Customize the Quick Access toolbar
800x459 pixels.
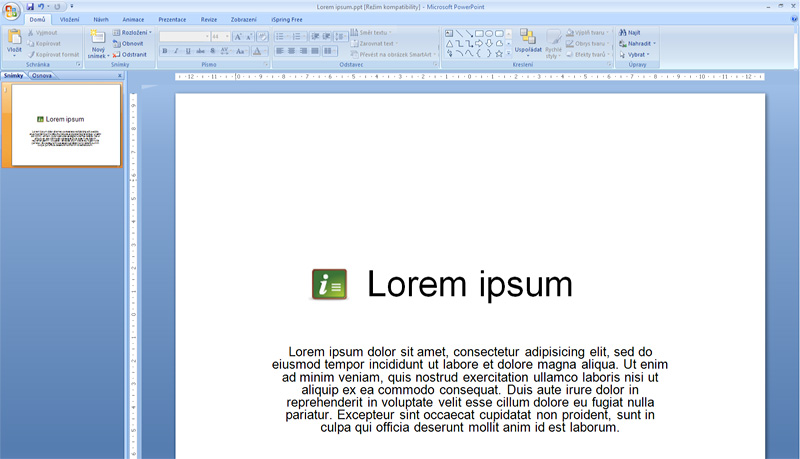(x=72, y=7)
